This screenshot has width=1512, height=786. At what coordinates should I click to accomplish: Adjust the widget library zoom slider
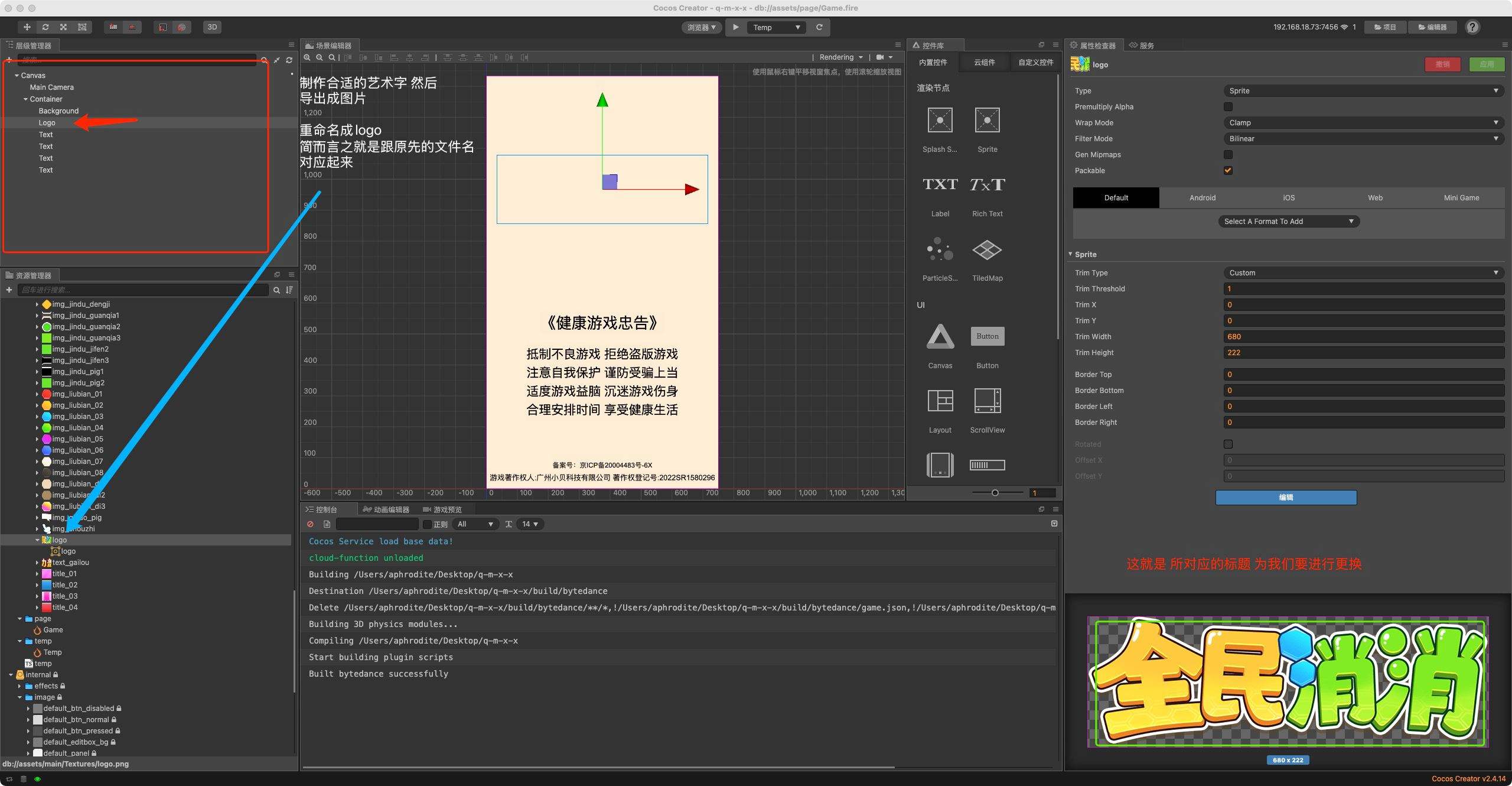(x=995, y=493)
